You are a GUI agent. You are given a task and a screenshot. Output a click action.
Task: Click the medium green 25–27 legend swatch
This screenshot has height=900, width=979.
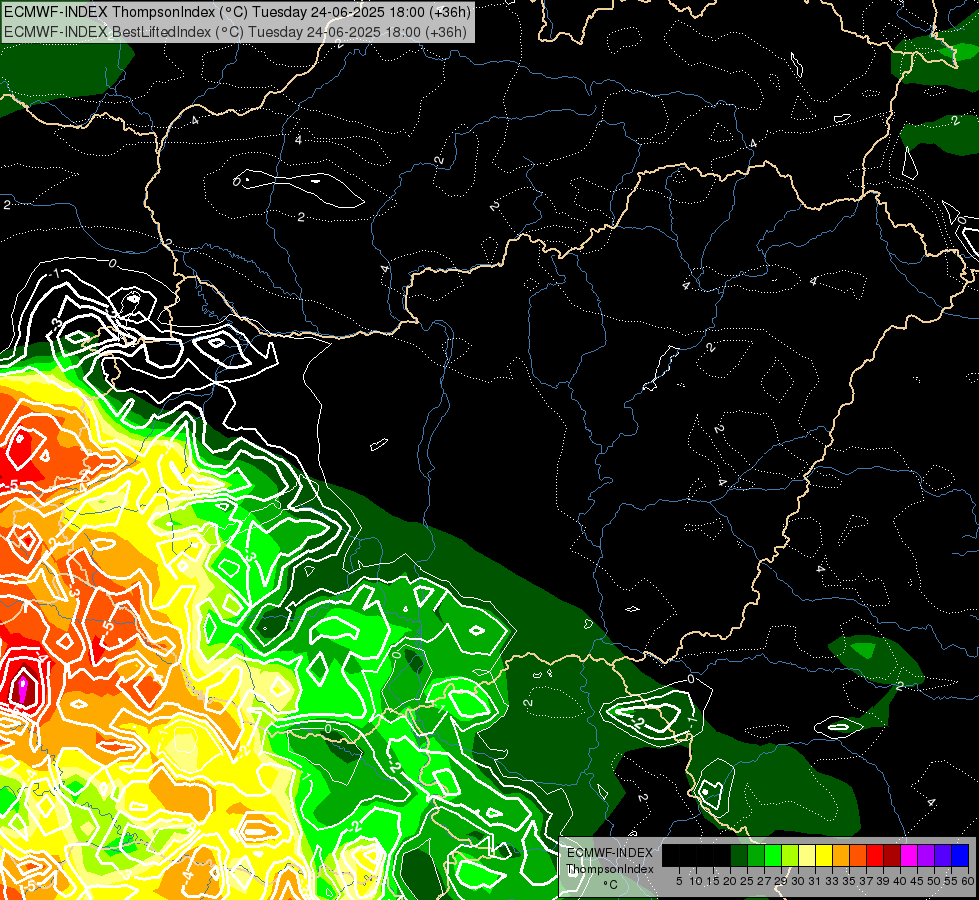(756, 855)
